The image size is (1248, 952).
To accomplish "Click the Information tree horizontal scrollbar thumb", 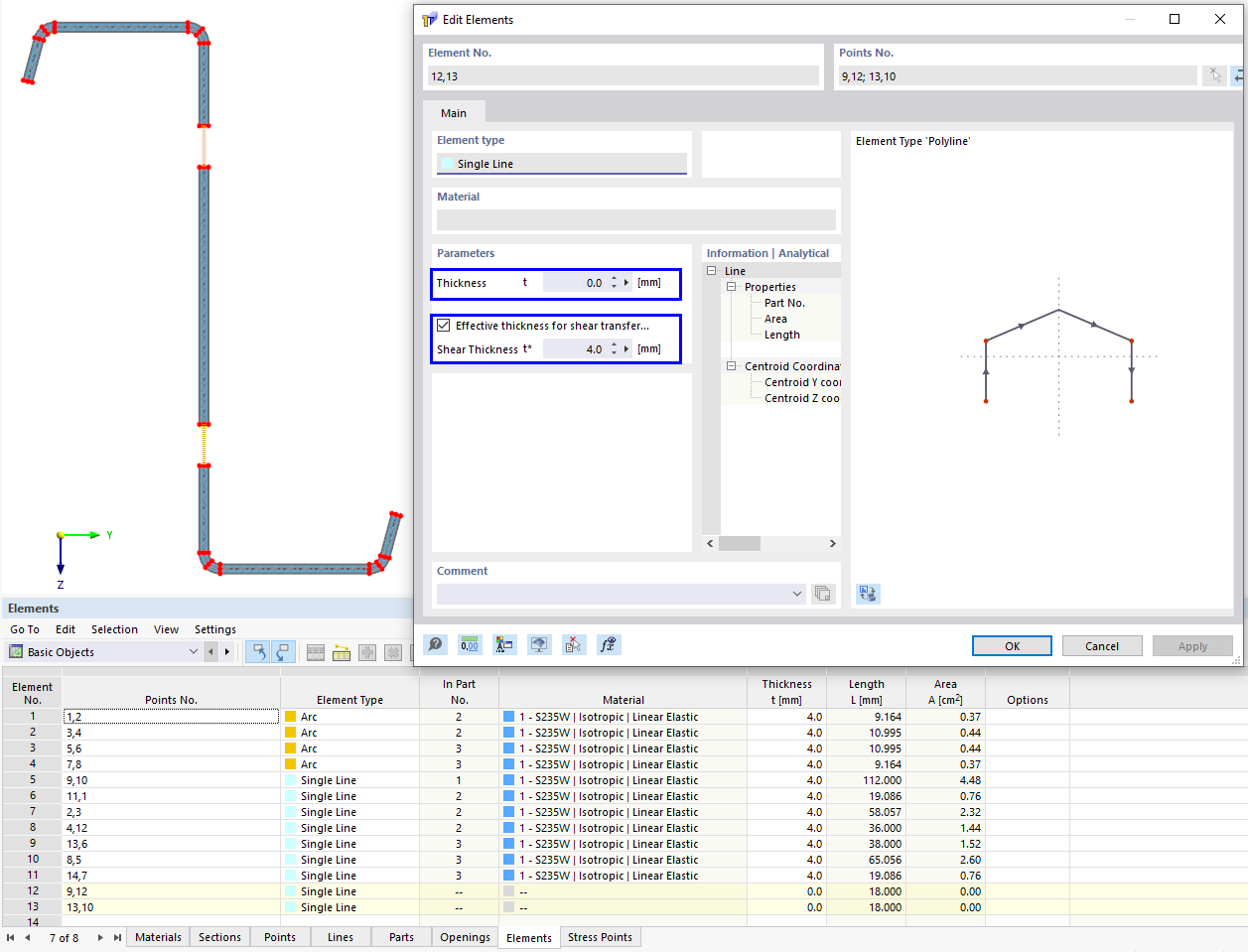I will [x=740, y=543].
